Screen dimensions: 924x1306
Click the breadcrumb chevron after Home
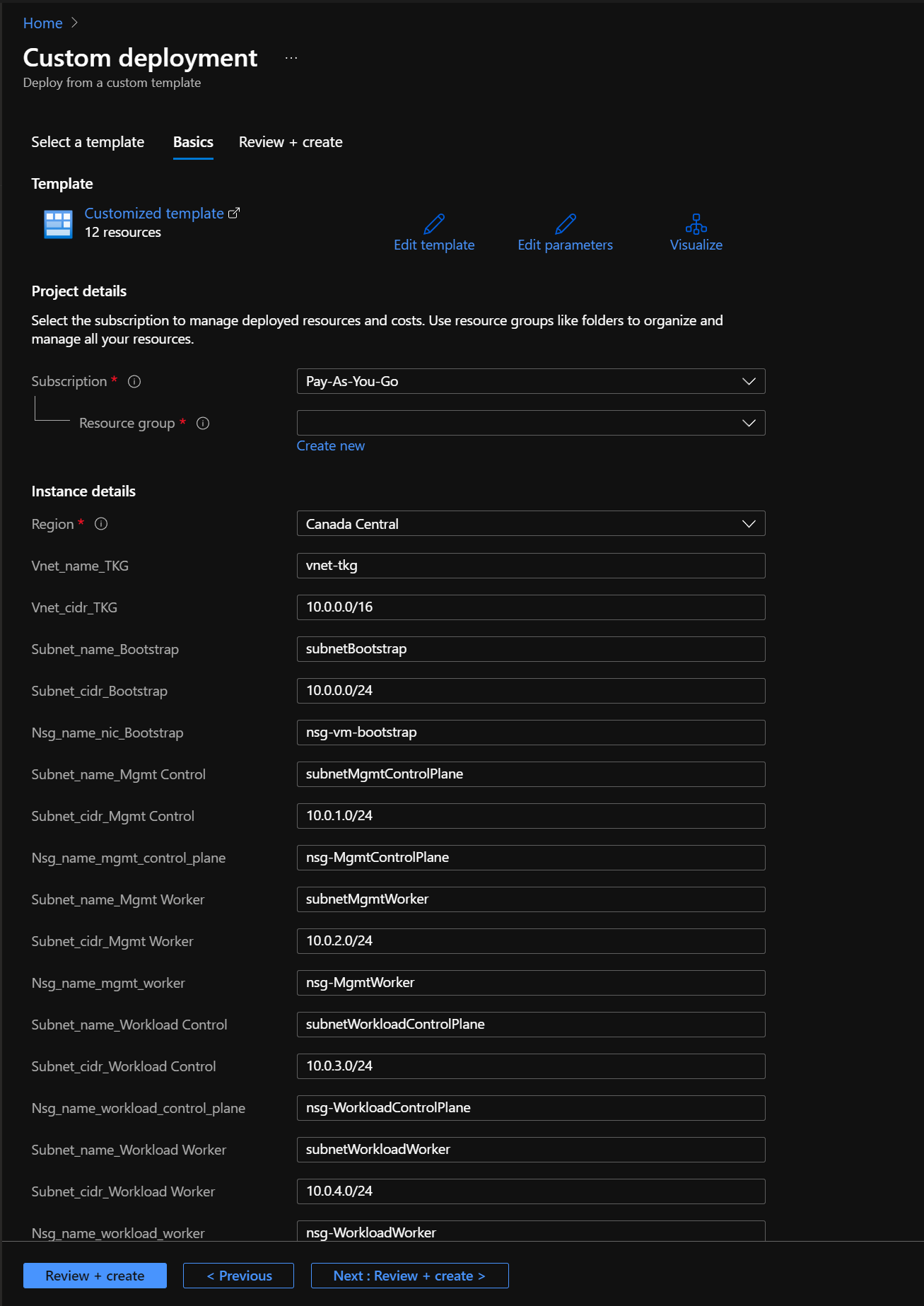pyautogui.click(x=75, y=23)
